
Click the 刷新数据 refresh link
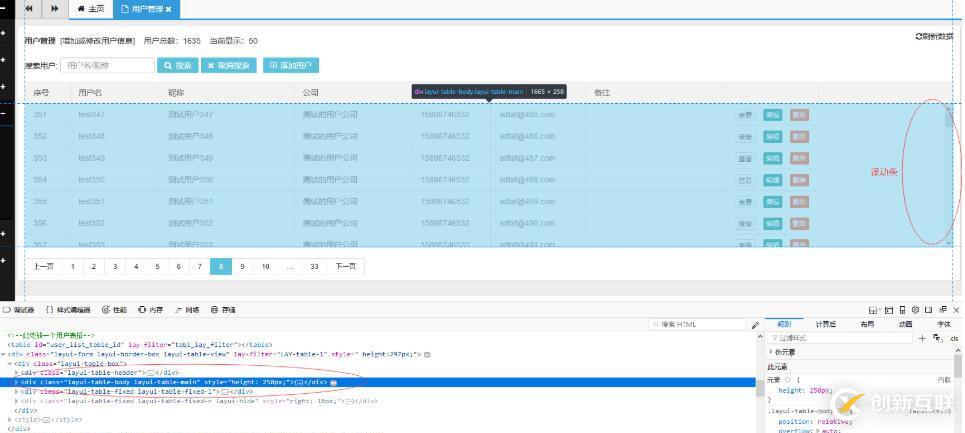(x=934, y=37)
